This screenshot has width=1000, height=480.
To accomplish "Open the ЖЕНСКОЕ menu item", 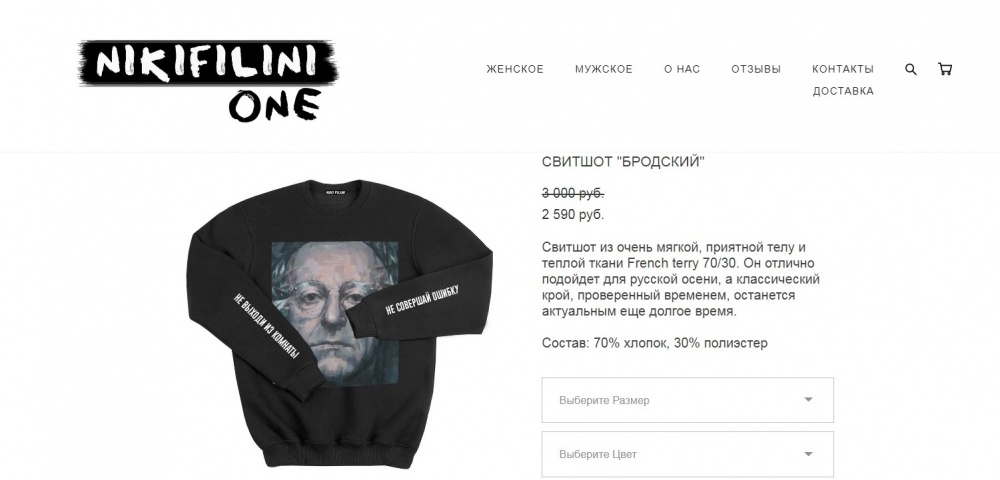I will pos(515,69).
